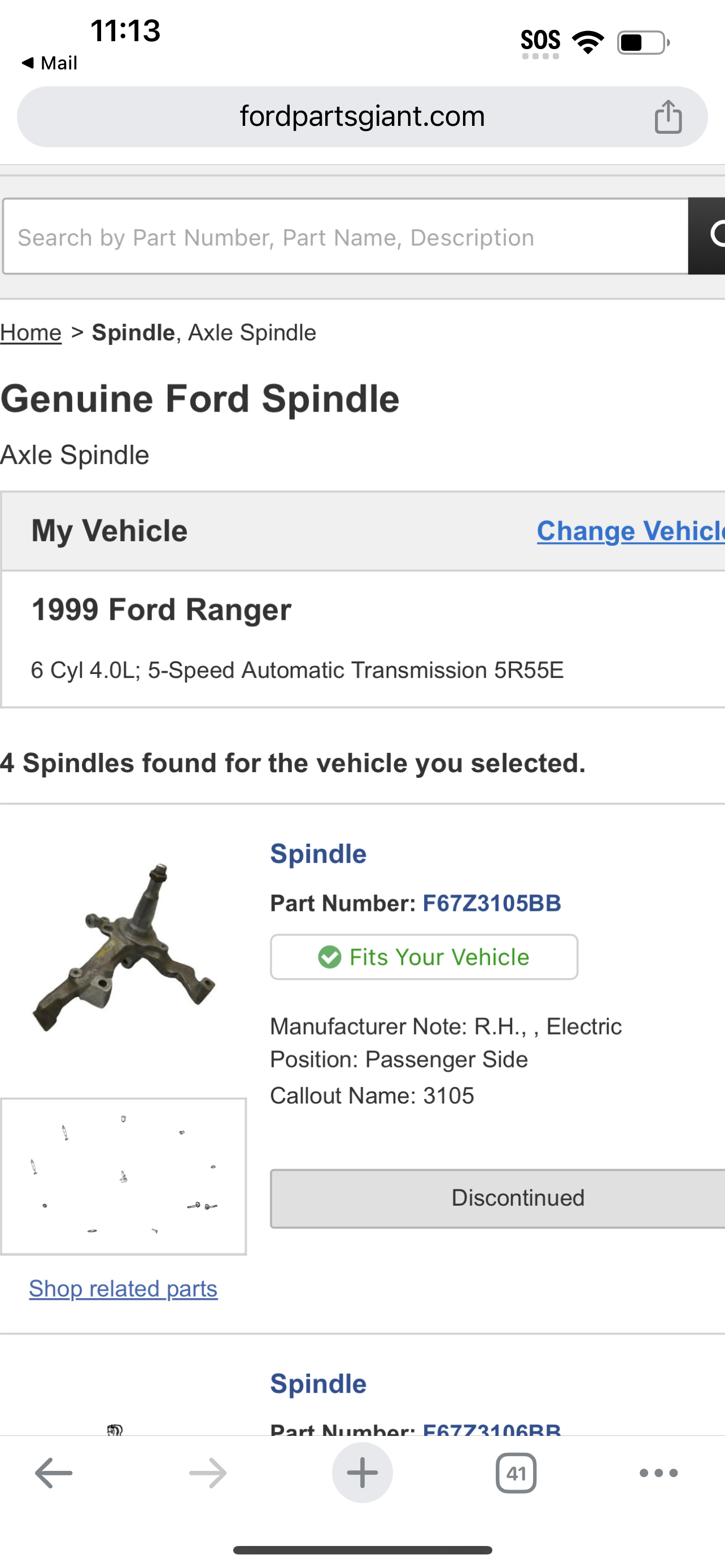The image size is (725, 1568).
Task: Tap the Wi-Fi status icon
Action: pos(588,42)
